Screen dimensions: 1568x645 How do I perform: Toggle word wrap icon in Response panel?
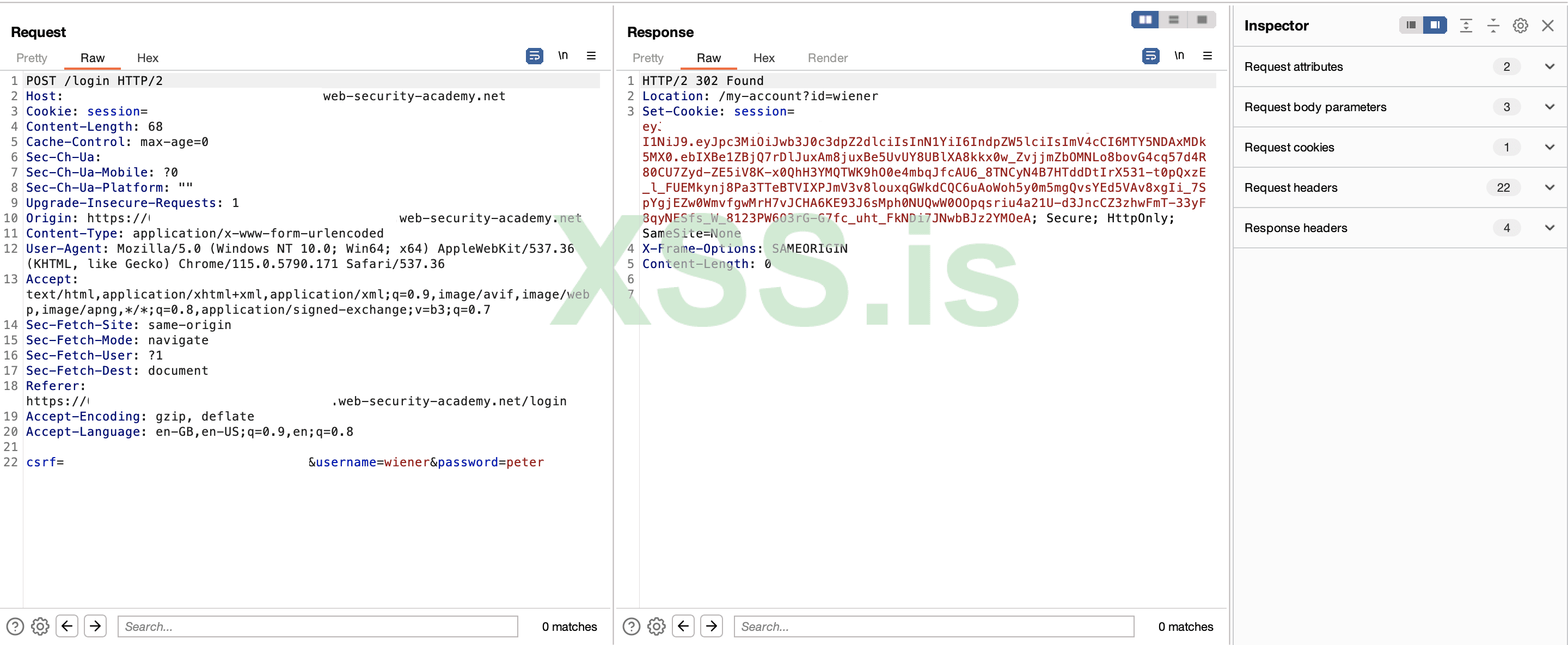(1150, 56)
